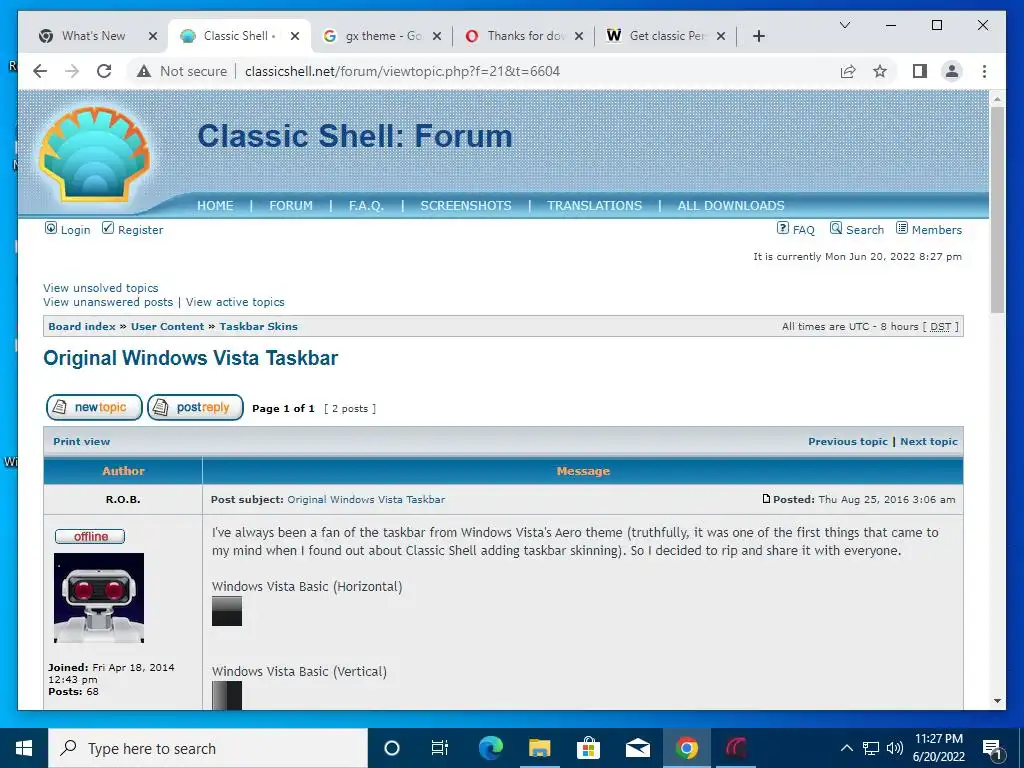
Task: Open Task View from the taskbar
Action: click(x=440, y=748)
